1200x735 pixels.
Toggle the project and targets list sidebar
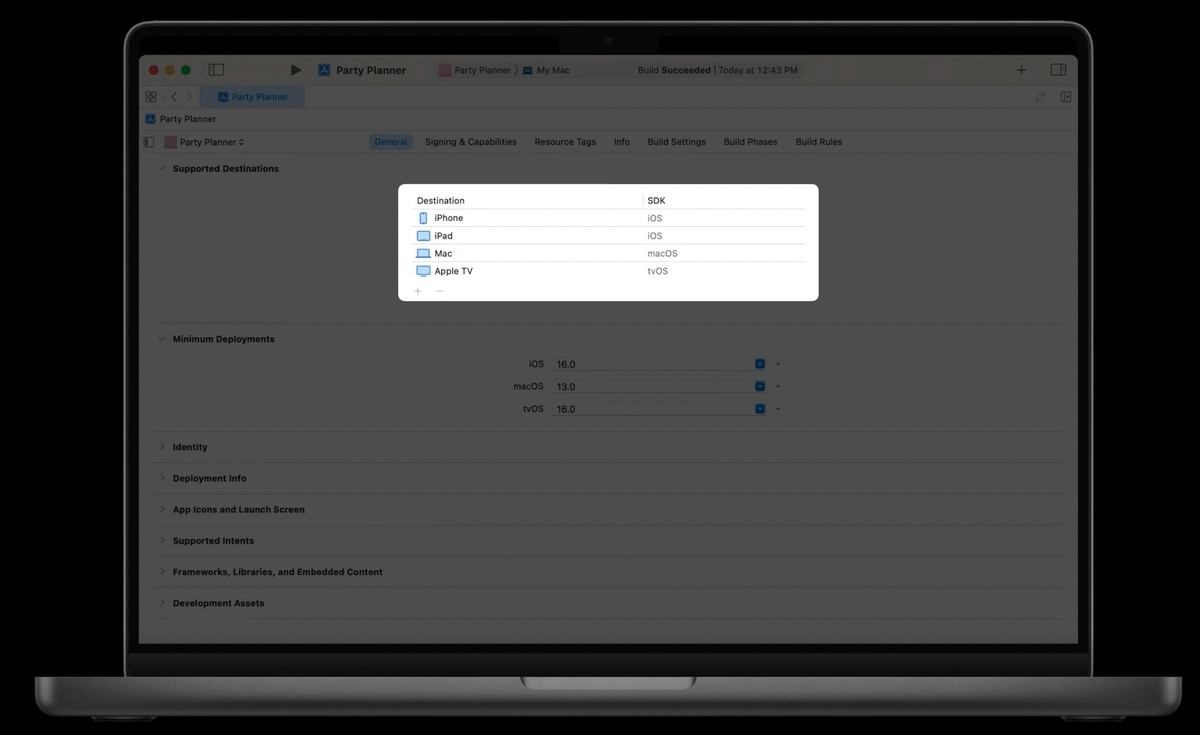tap(149, 142)
